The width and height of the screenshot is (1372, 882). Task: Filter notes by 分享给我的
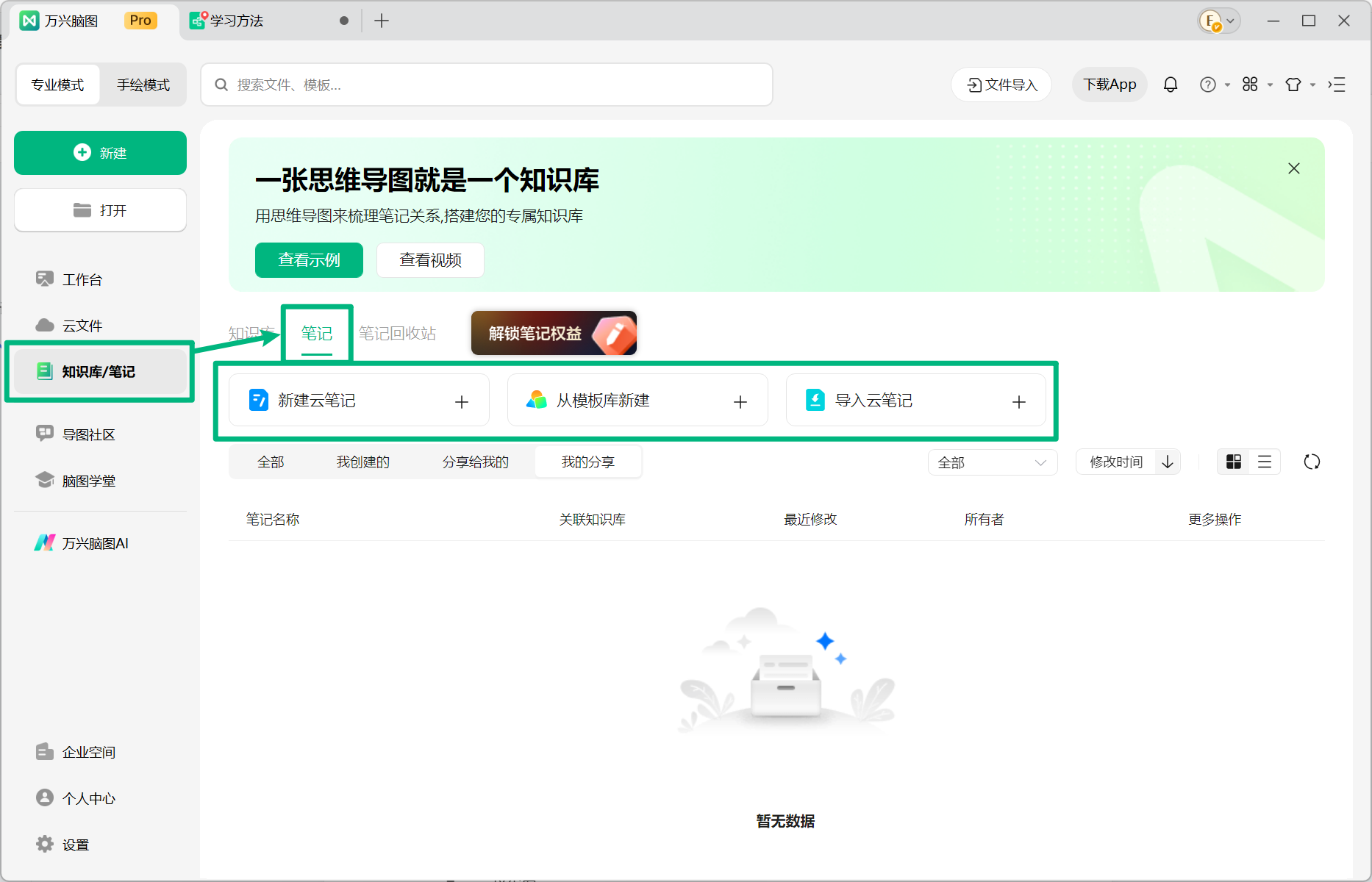pos(476,462)
